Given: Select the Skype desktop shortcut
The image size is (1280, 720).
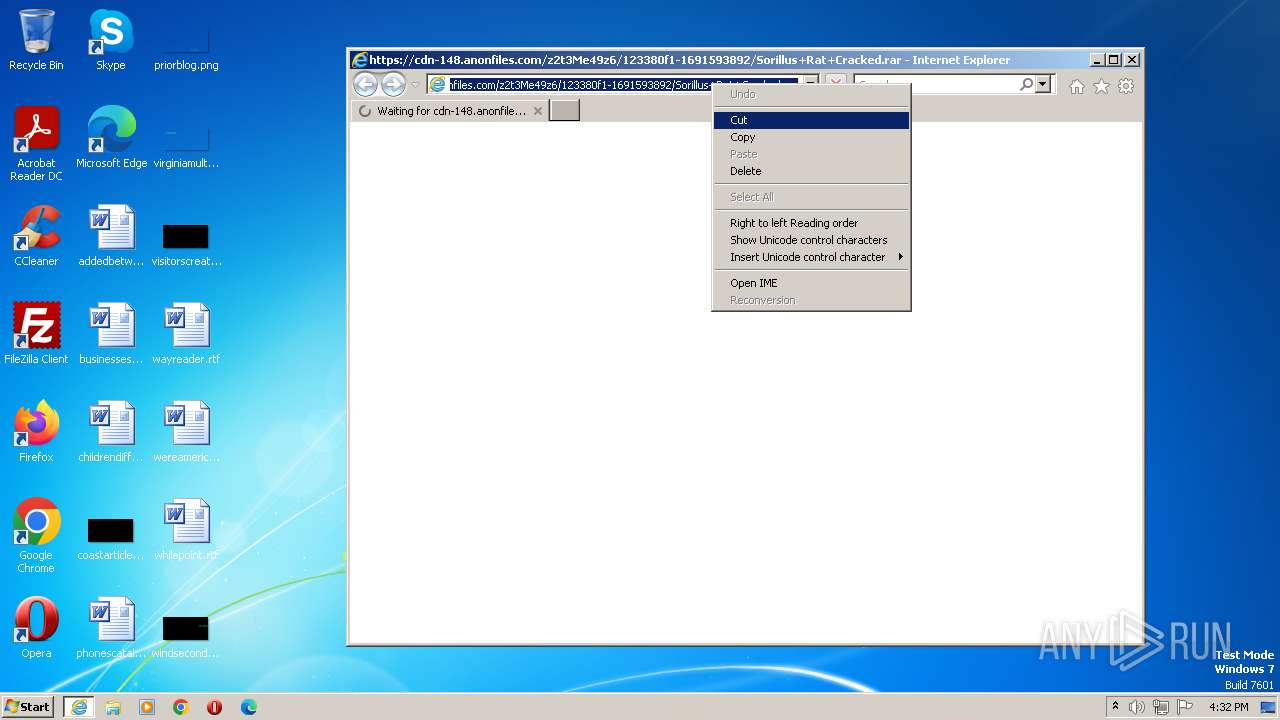Looking at the screenshot, I should point(111,40).
